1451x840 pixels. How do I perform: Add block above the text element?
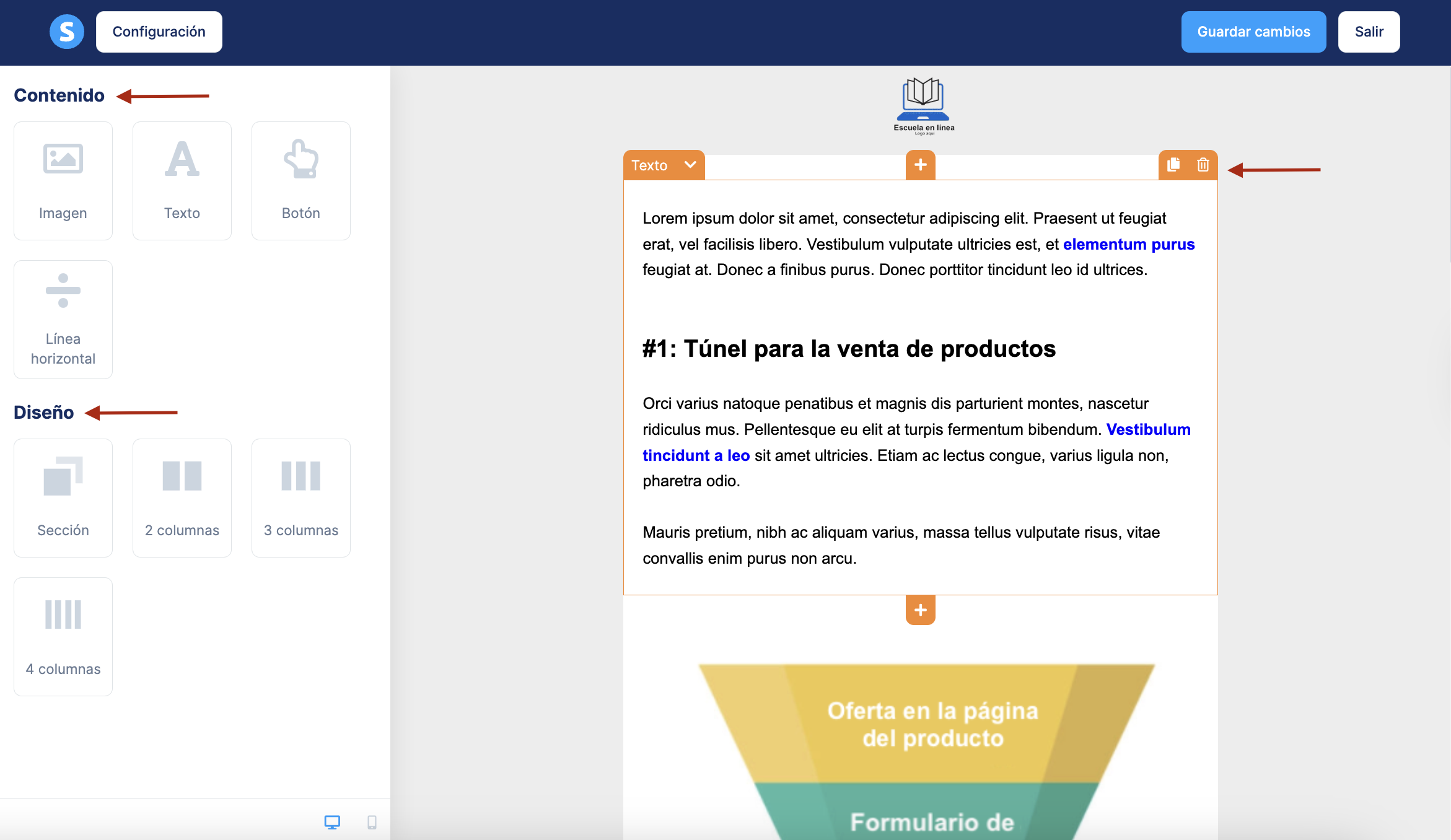(920, 165)
